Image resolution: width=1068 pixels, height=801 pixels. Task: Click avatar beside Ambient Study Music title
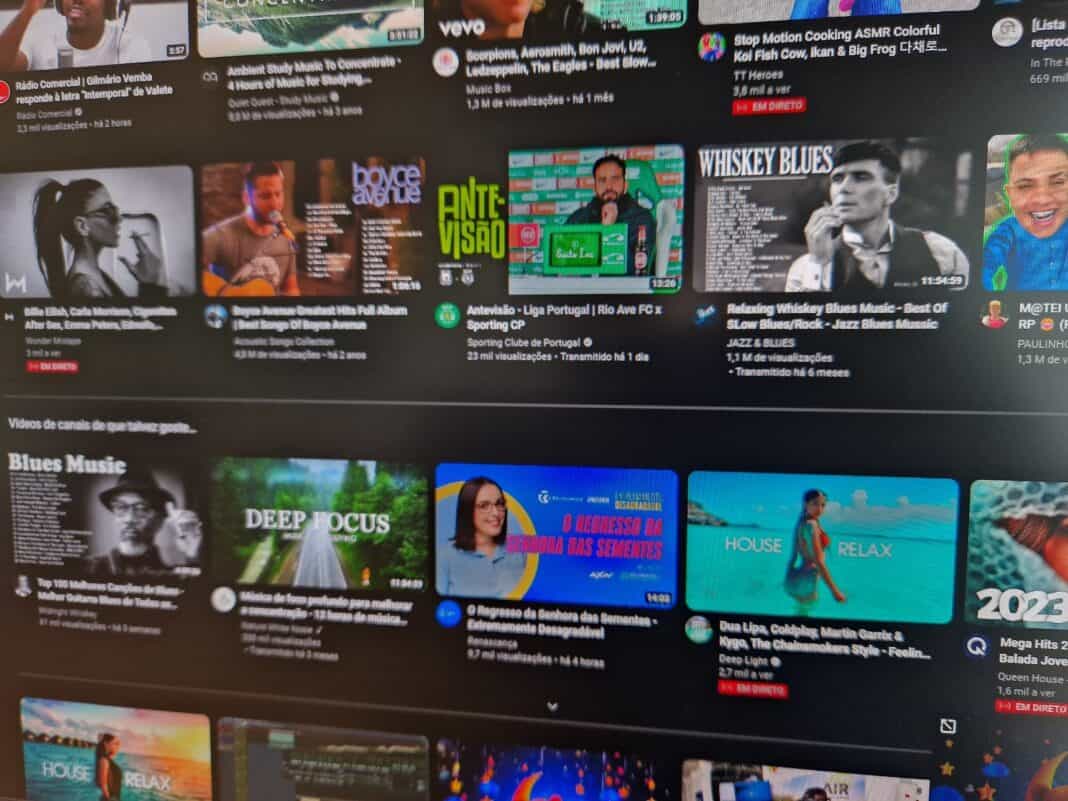(210, 78)
